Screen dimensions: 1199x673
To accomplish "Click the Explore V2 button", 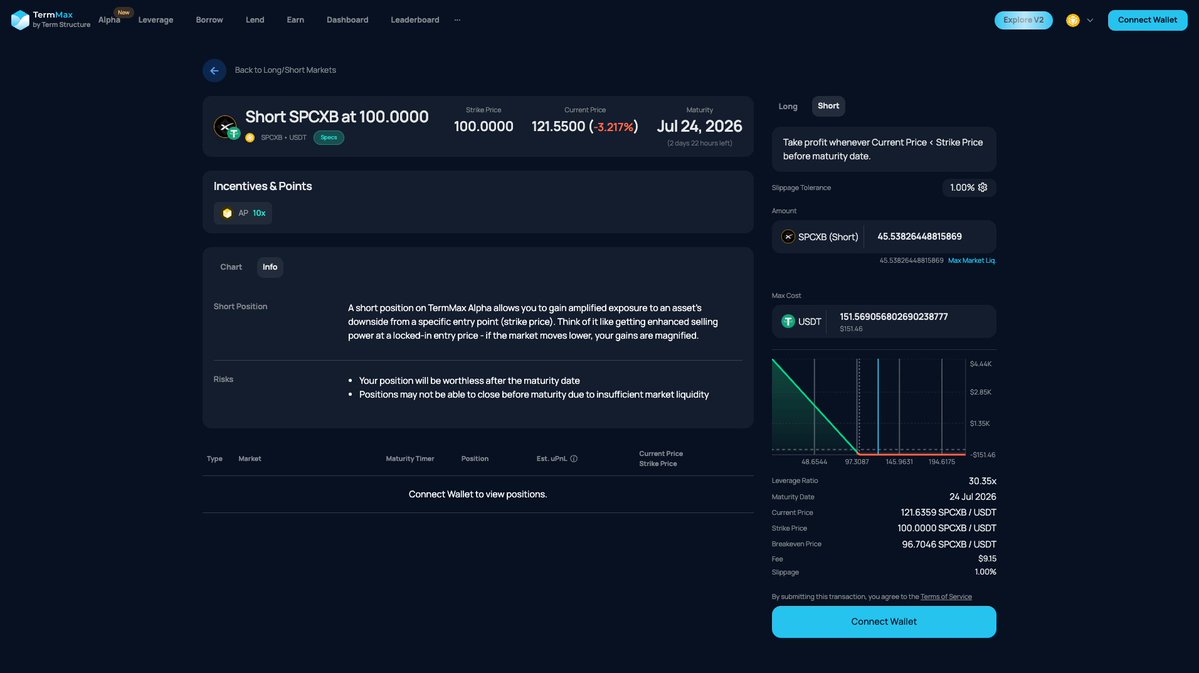I will (x=1023, y=20).
